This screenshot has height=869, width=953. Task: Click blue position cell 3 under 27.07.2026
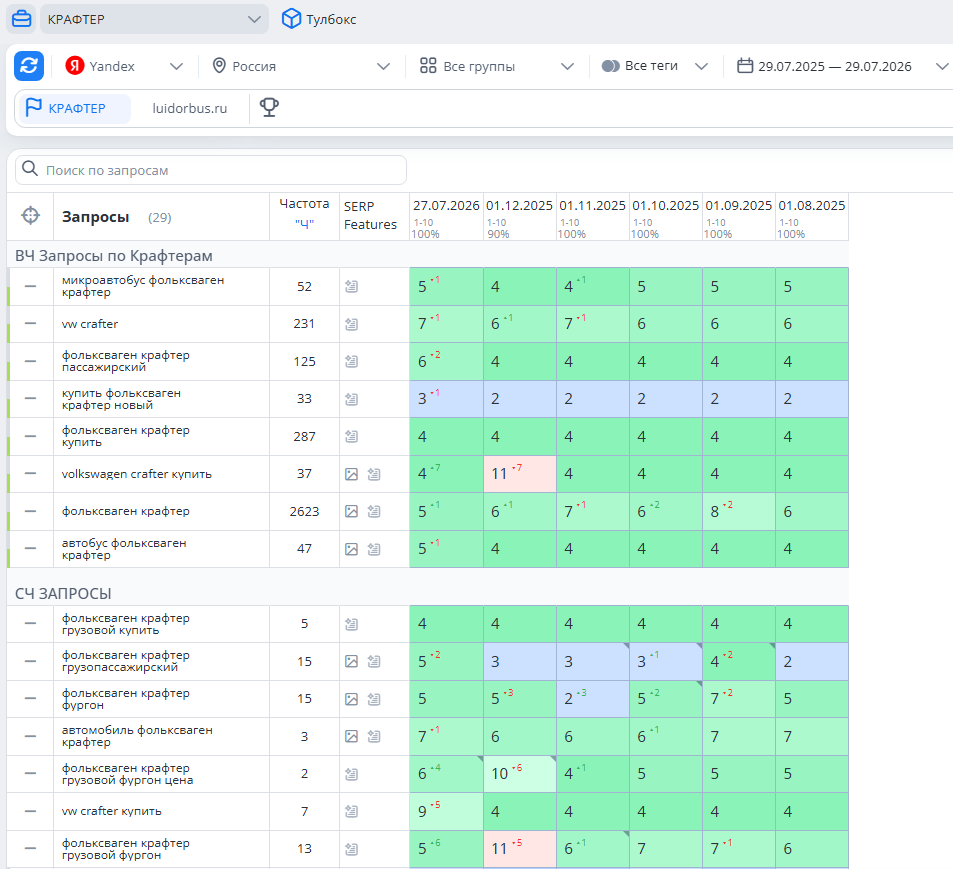(446, 399)
